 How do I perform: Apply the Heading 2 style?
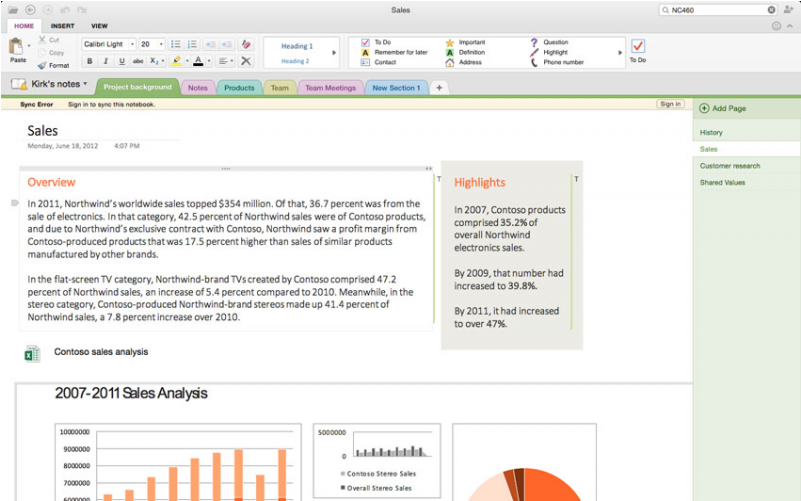click(295, 61)
